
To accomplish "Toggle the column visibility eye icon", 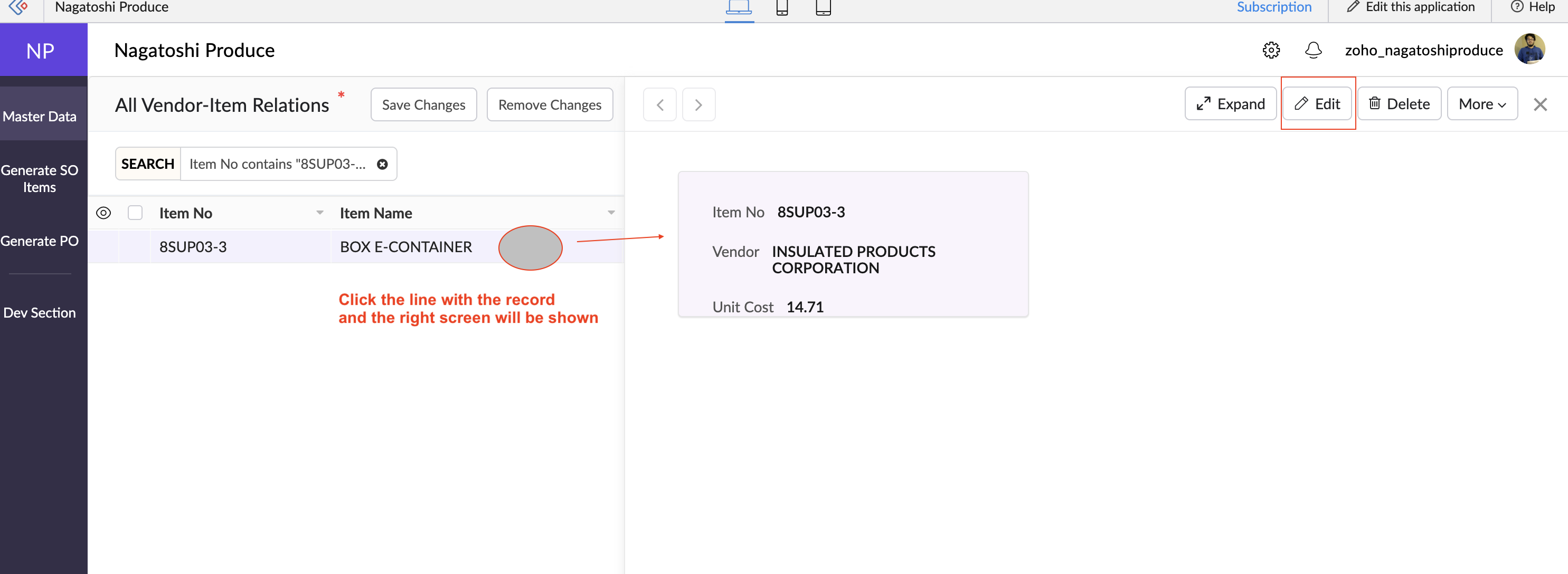I will pyautogui.click(x=103, y=213).
